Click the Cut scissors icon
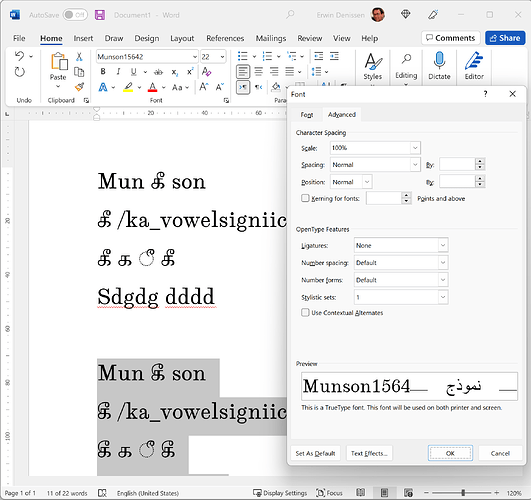The height and width of the screenshot is (500, 531). click(79, 57)
